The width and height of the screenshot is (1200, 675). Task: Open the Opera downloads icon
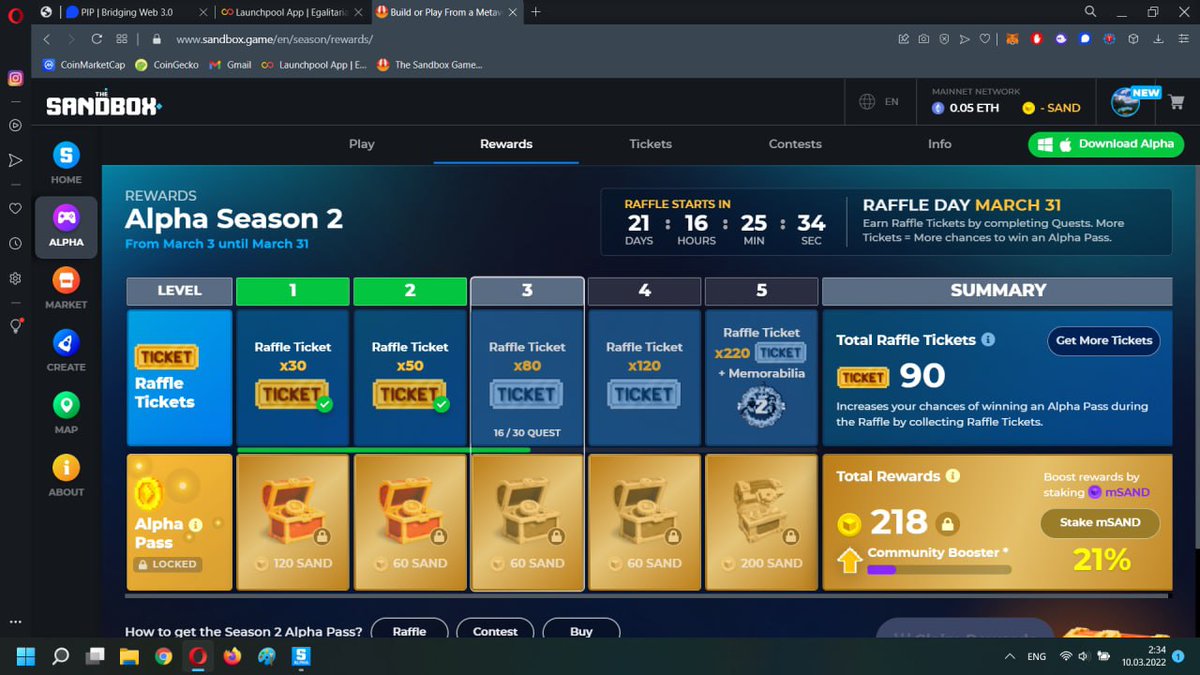[1157, 39]
